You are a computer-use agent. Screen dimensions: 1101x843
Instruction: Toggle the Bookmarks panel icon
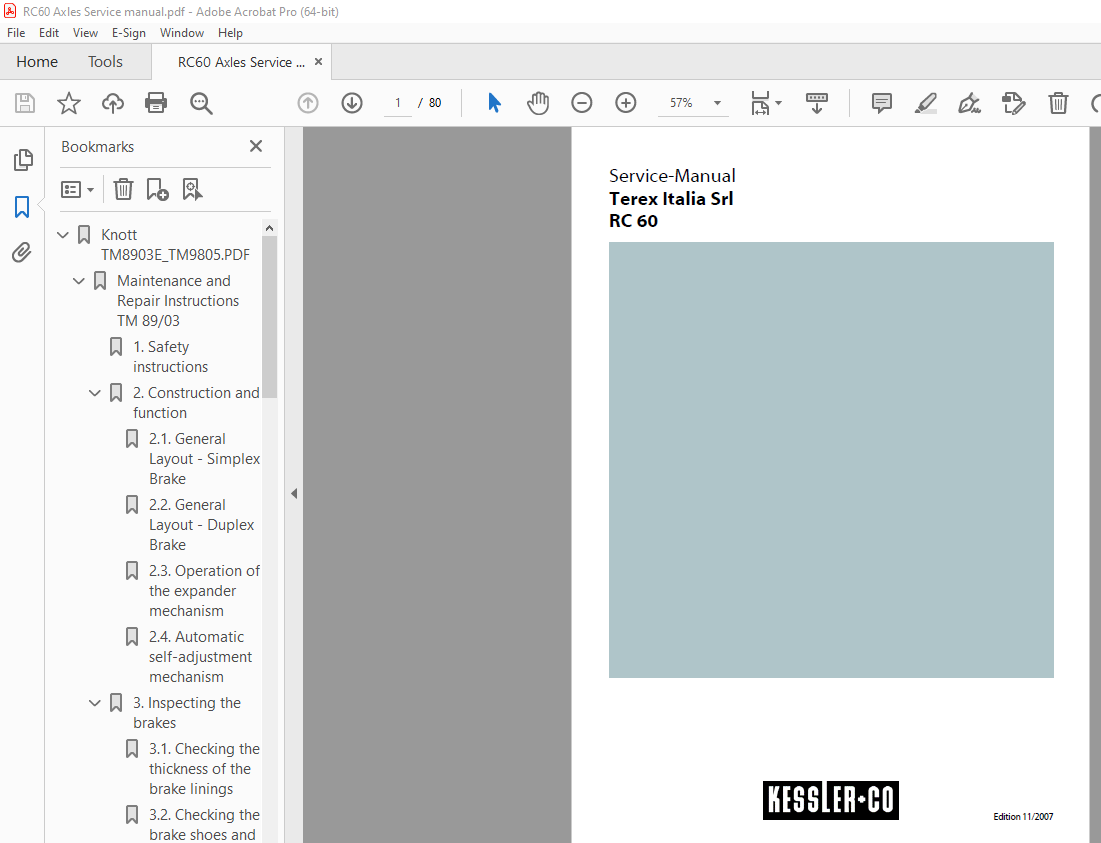tap(22, 207)
